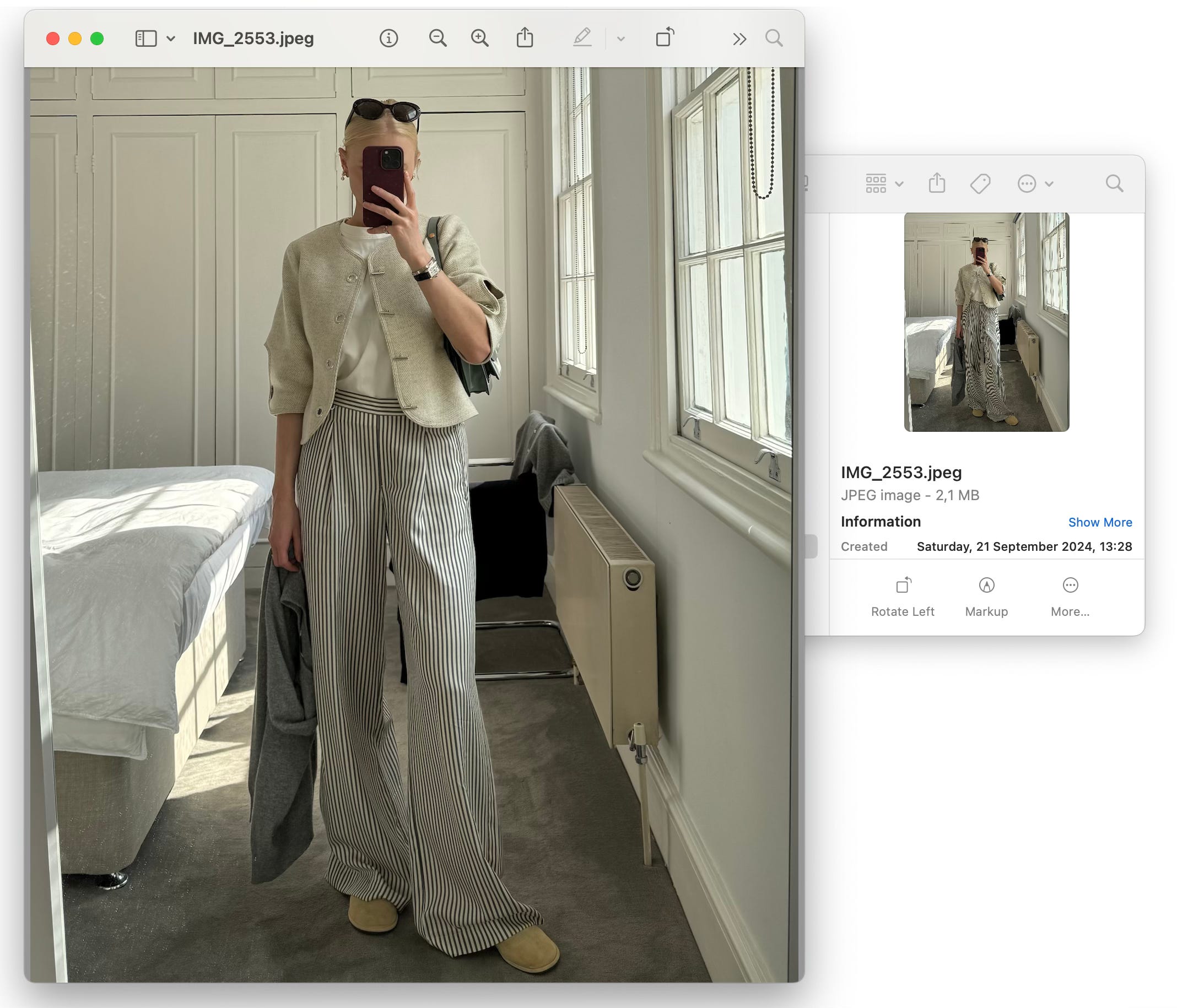1177x1008 pixels.
Task: Expand Finder grouping dropdown chevron
Action: pos(899,184)
